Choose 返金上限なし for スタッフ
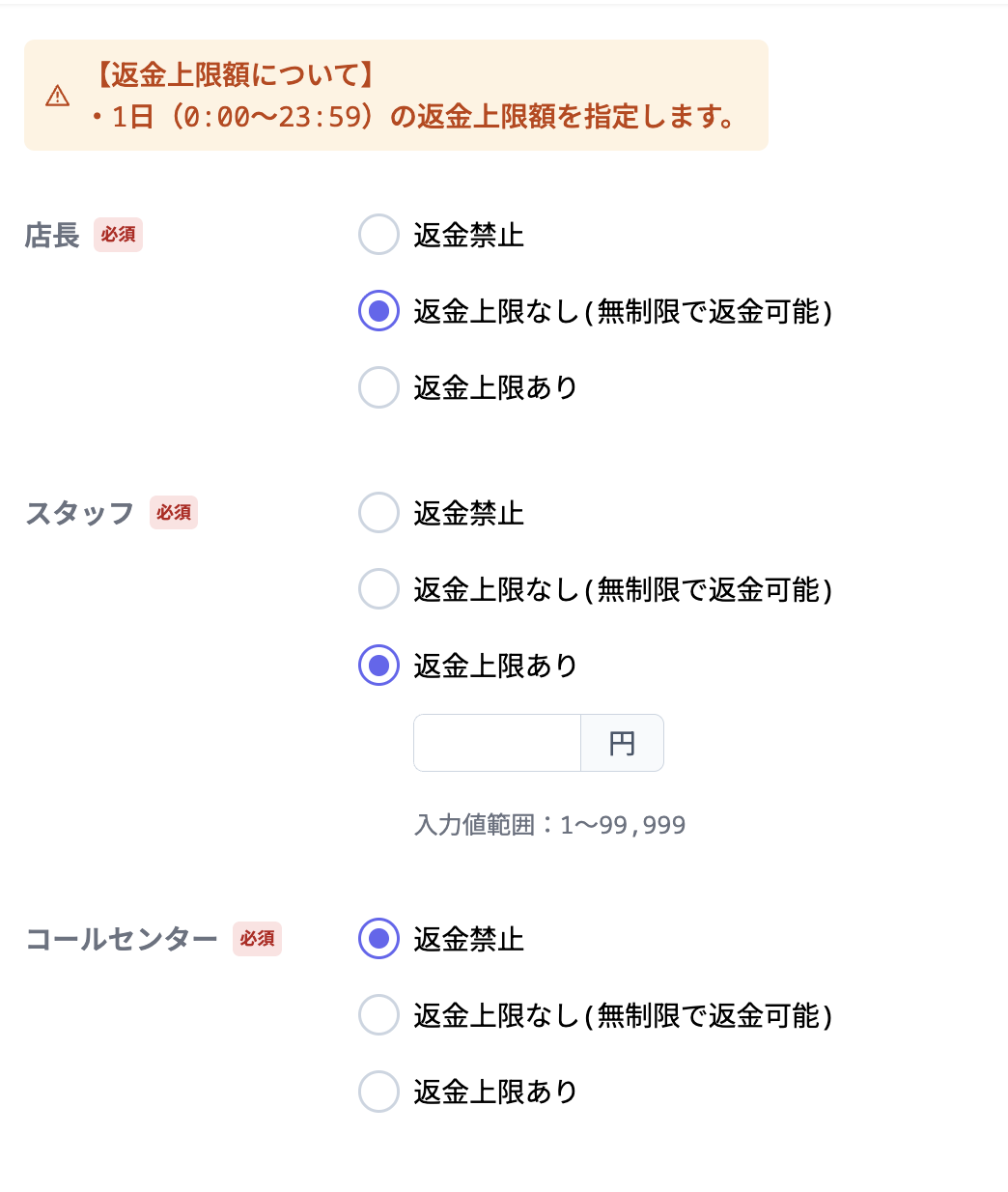1008x1192 pixels. pyautogui.click(x=378, y=589)
